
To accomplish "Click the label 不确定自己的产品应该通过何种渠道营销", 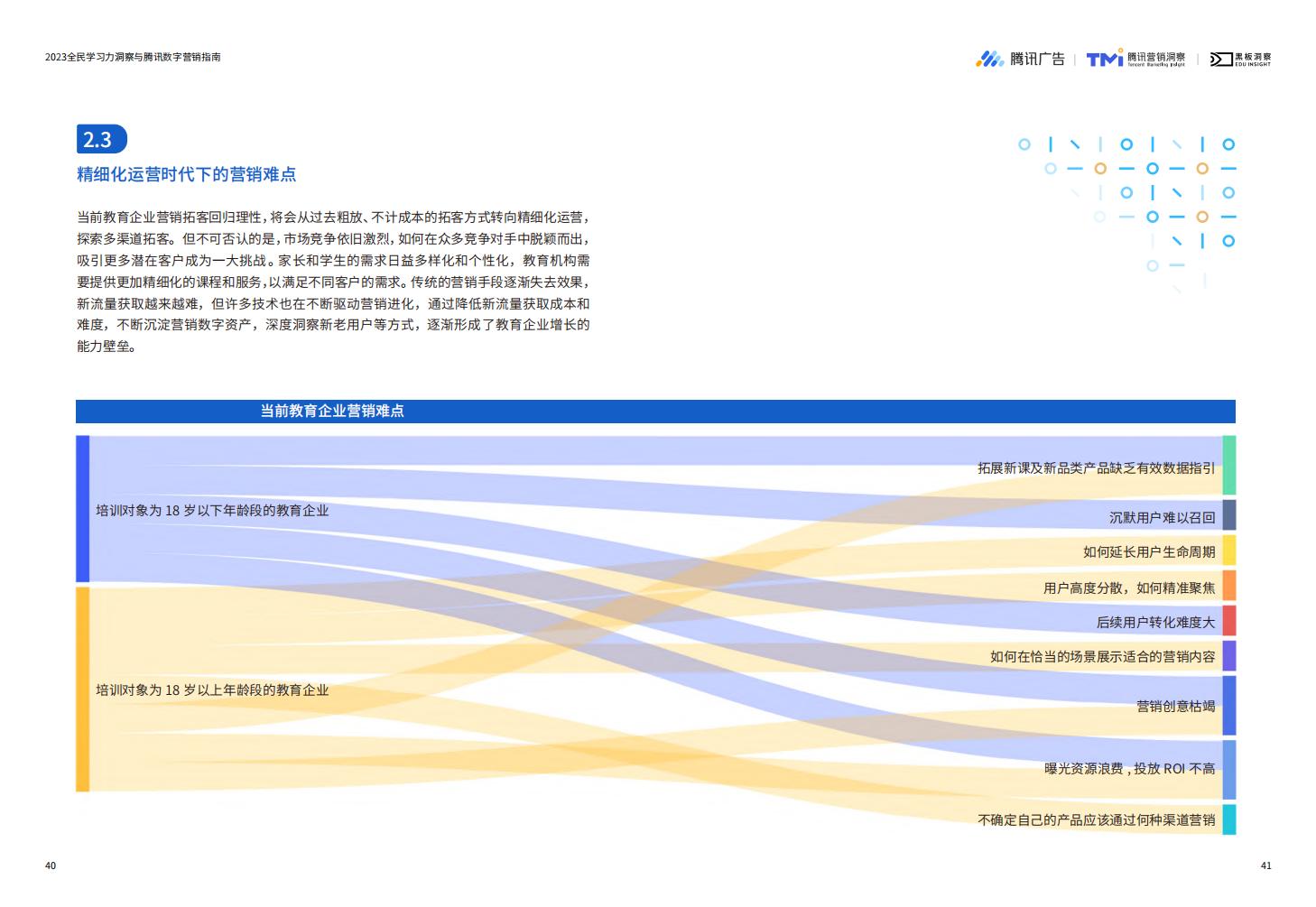I will 1096,820.
